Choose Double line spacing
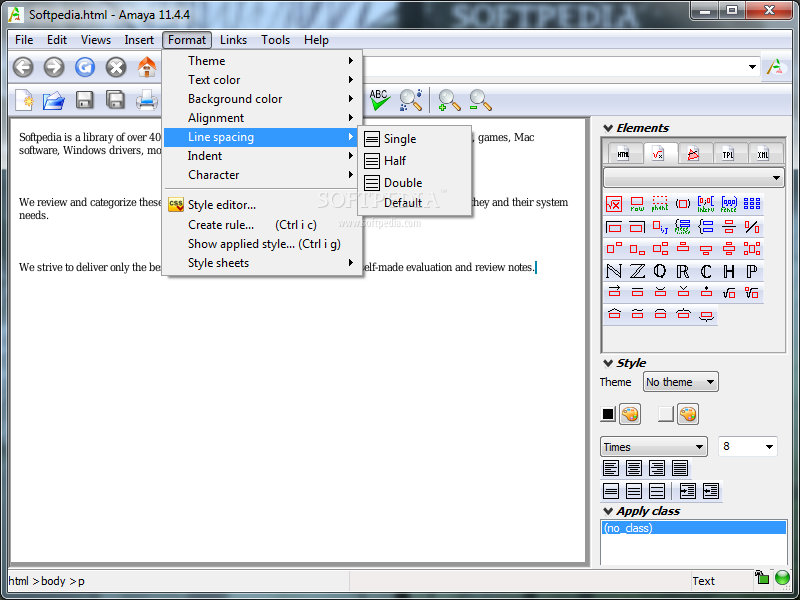Screen dimensions: 800x600 (x=414, y=183)
